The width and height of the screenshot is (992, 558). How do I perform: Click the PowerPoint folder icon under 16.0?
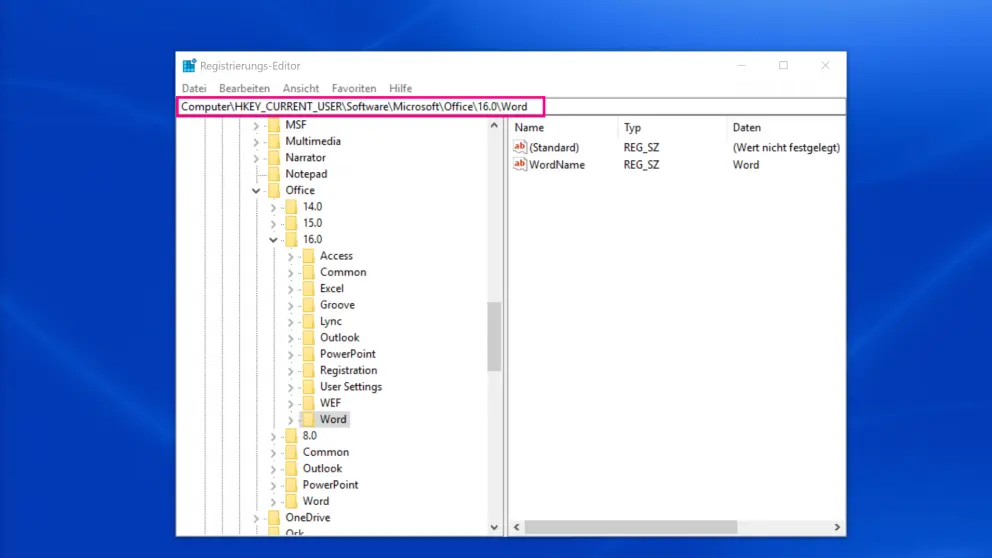point(309,354)
